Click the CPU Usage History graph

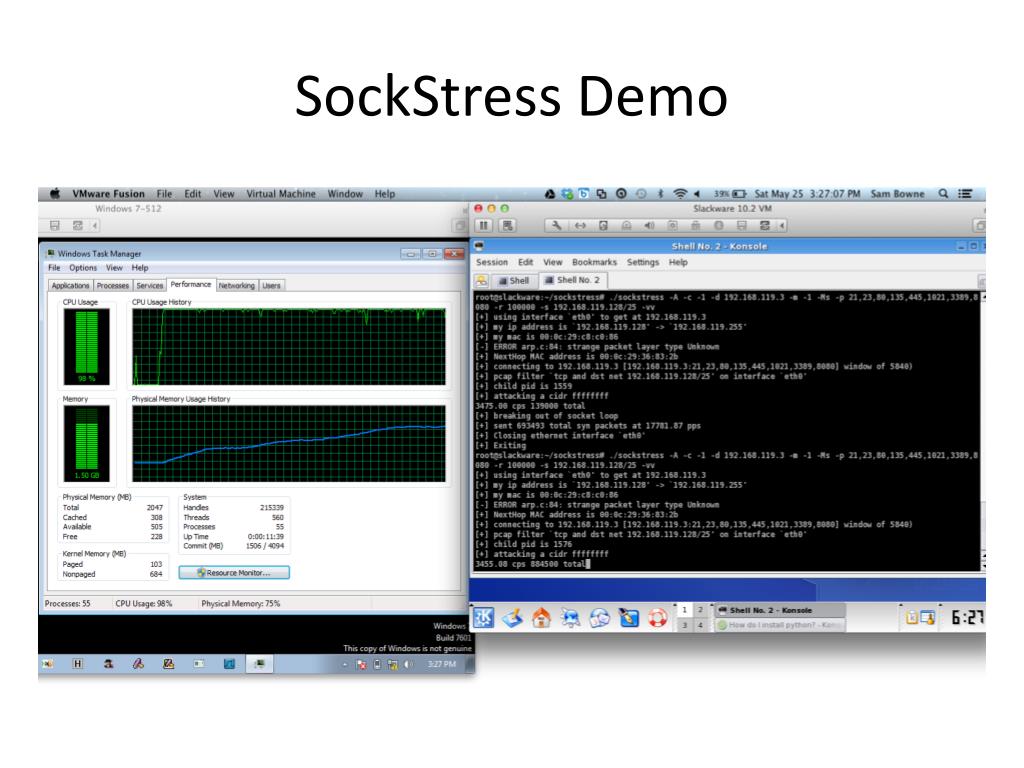pos(289,347)
